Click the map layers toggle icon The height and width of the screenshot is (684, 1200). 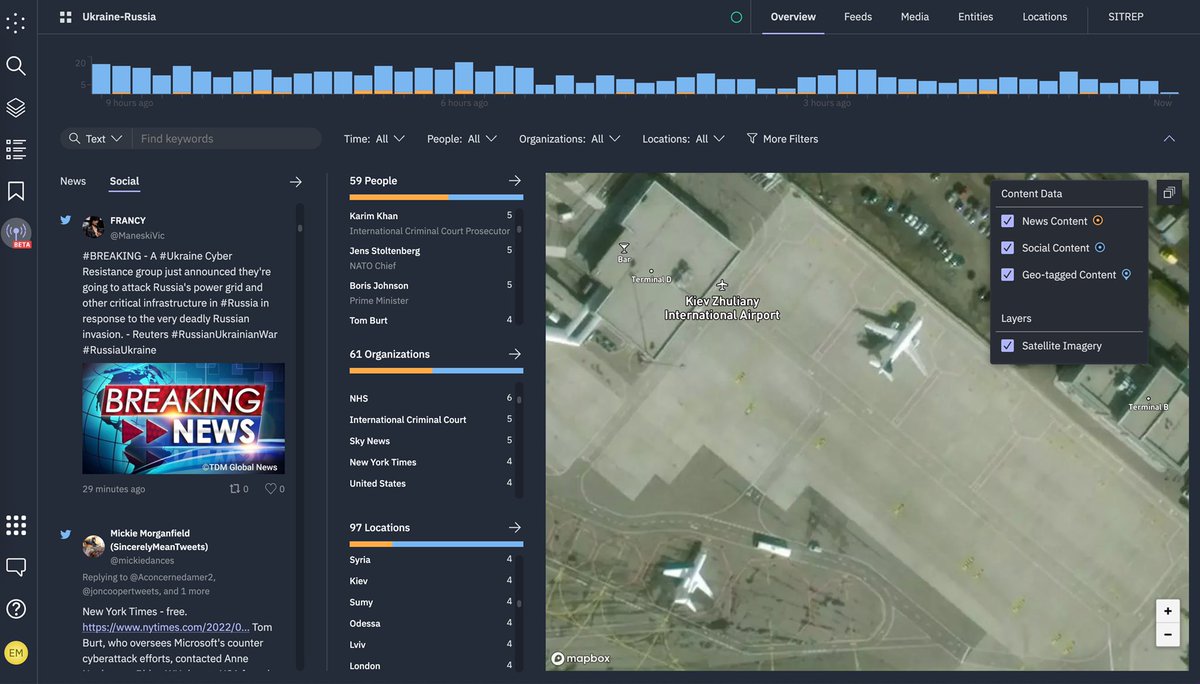click(1169, 193)
